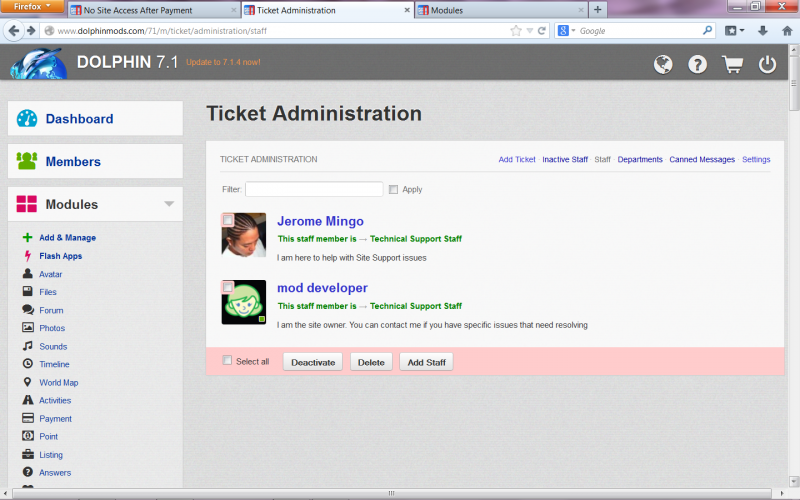Bookmark page with the star icon
This screenshot has width=800, height=500.
click(x=516, y=31)
